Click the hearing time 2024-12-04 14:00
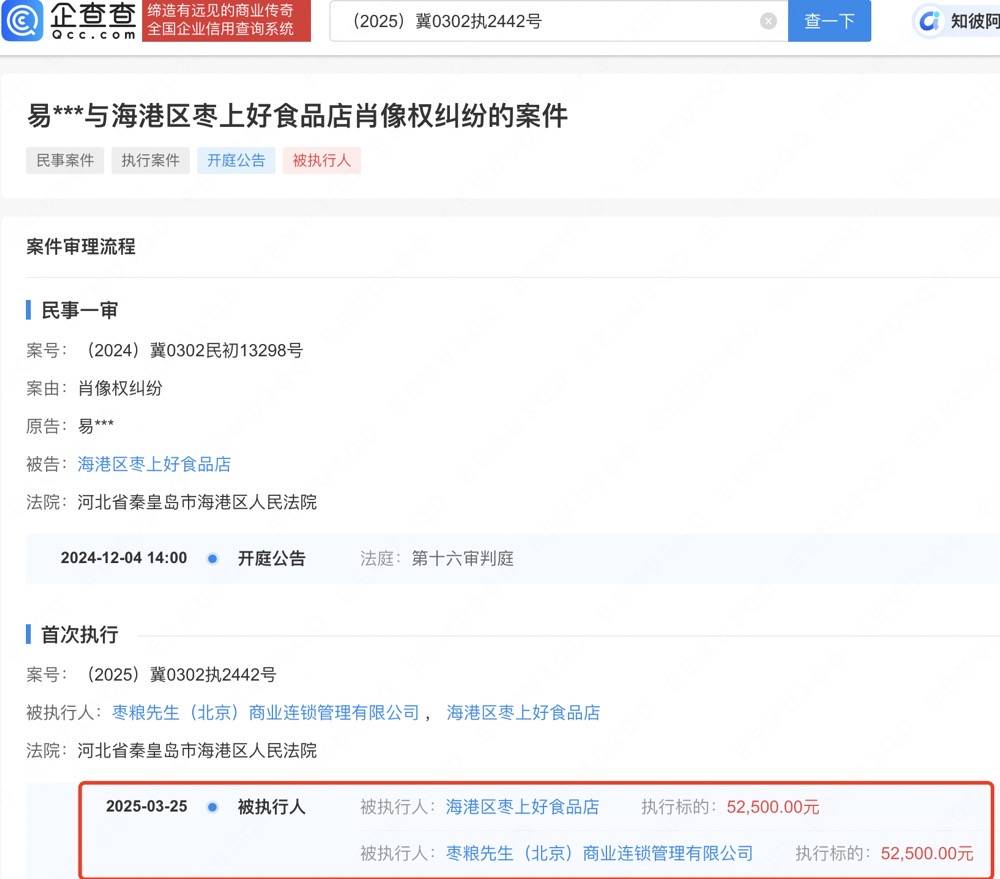This screenshot has width=1000, height=879. point(124,558)
